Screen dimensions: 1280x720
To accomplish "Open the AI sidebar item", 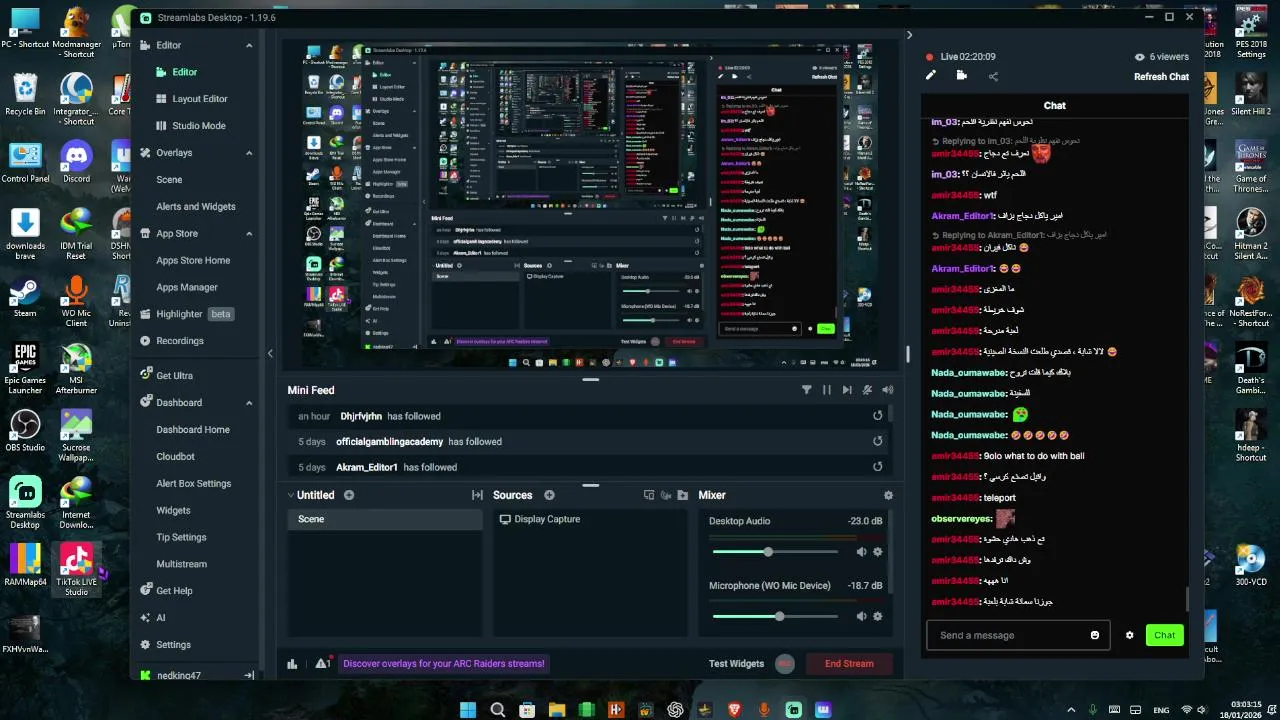I will pos(152,618).
